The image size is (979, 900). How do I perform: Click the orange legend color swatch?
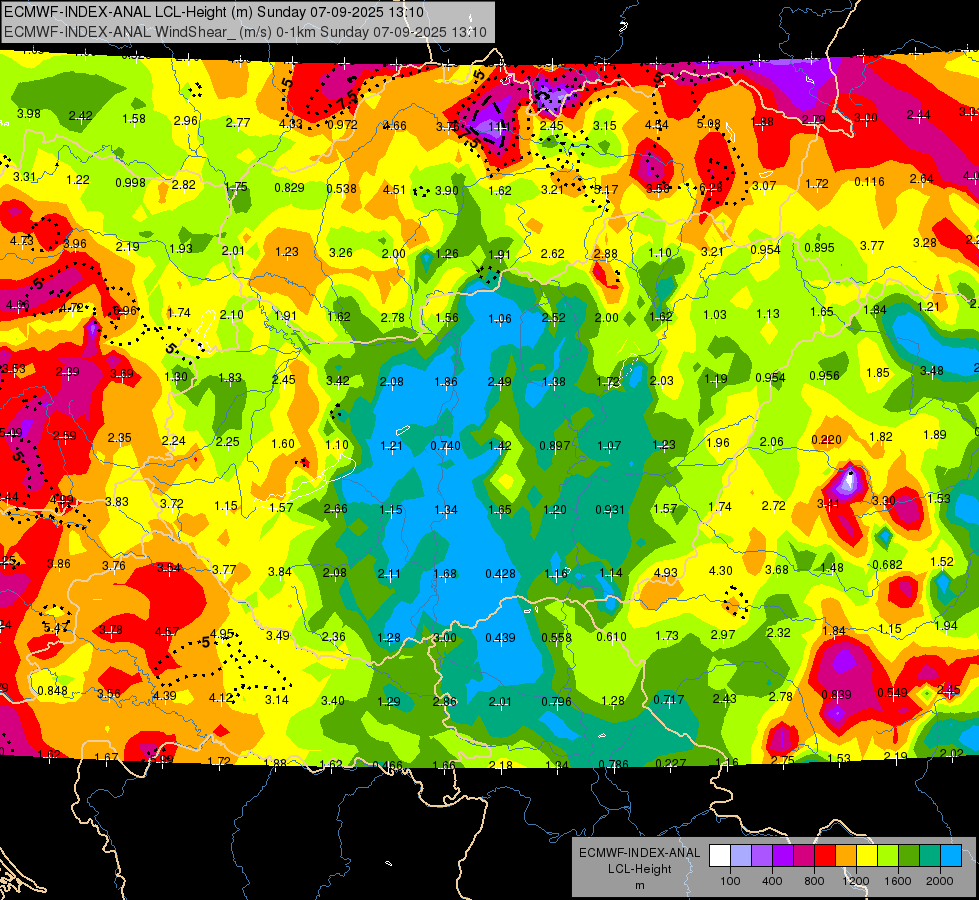[846, 855]
